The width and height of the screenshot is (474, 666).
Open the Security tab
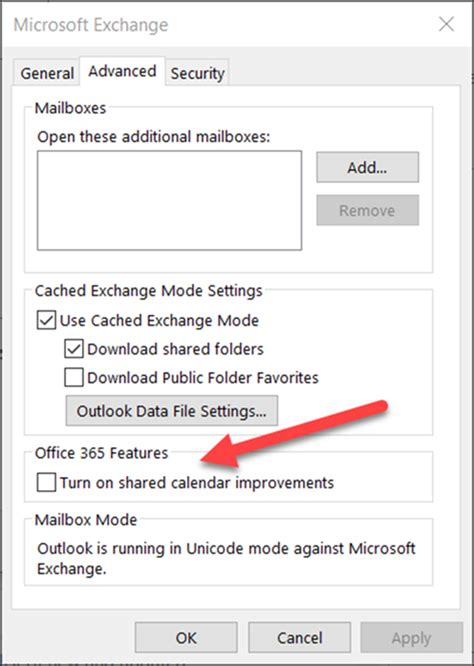198,73
